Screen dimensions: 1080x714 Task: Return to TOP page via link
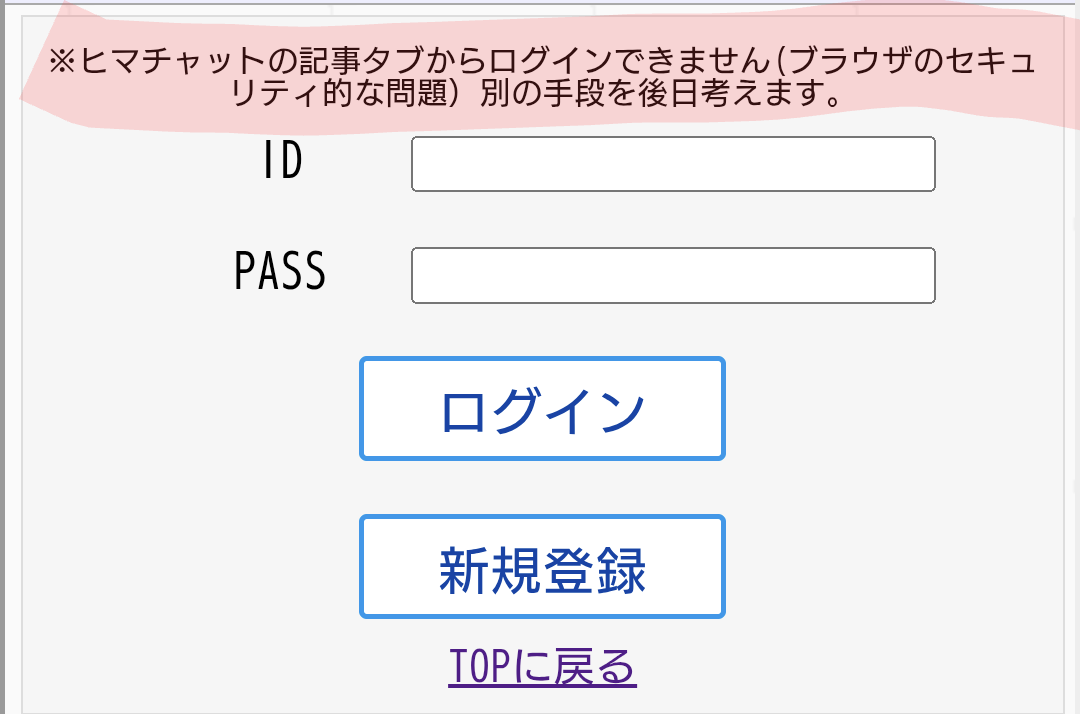542,667
